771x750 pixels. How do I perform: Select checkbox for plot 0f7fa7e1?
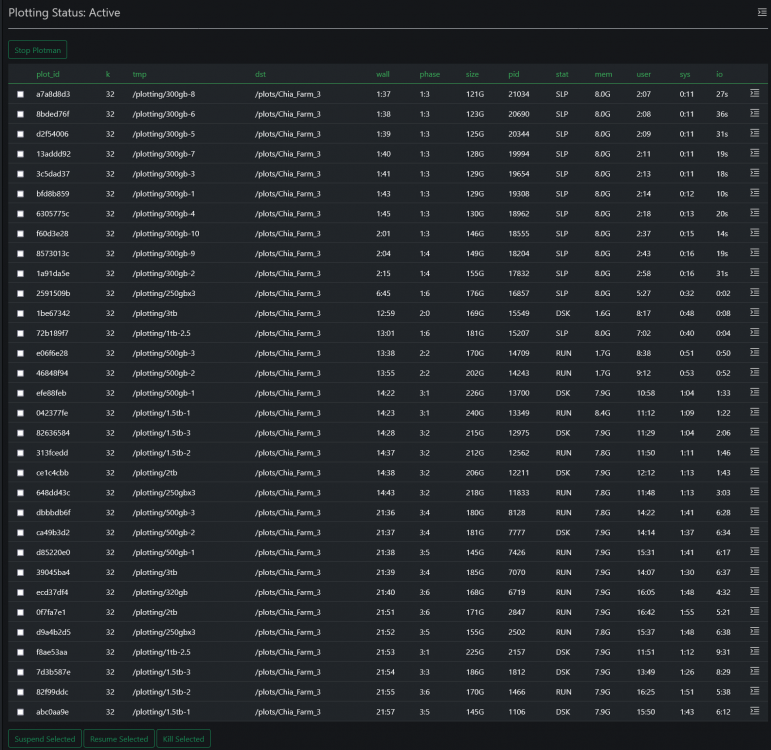tap(20, 612)
